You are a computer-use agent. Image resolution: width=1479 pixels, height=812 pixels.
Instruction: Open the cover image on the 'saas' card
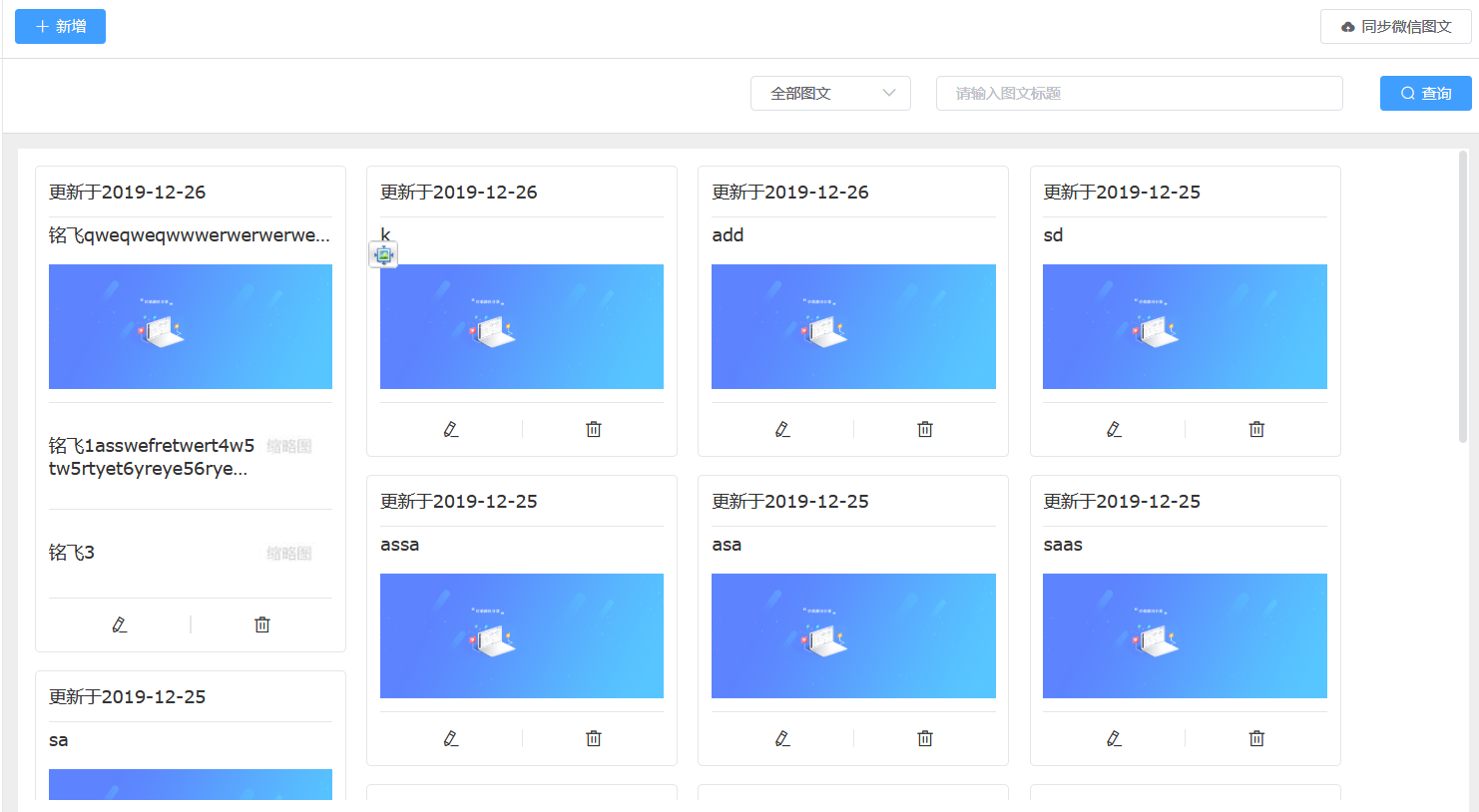[1185, 635]
